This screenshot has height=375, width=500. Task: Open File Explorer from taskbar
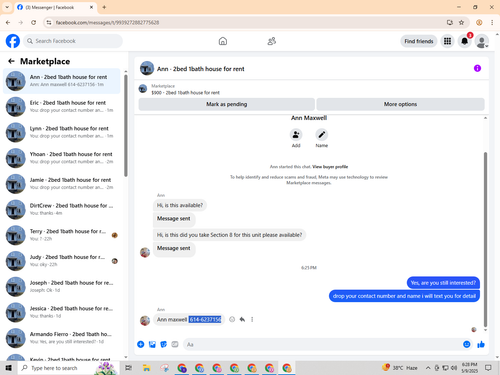tap(146, 368)
